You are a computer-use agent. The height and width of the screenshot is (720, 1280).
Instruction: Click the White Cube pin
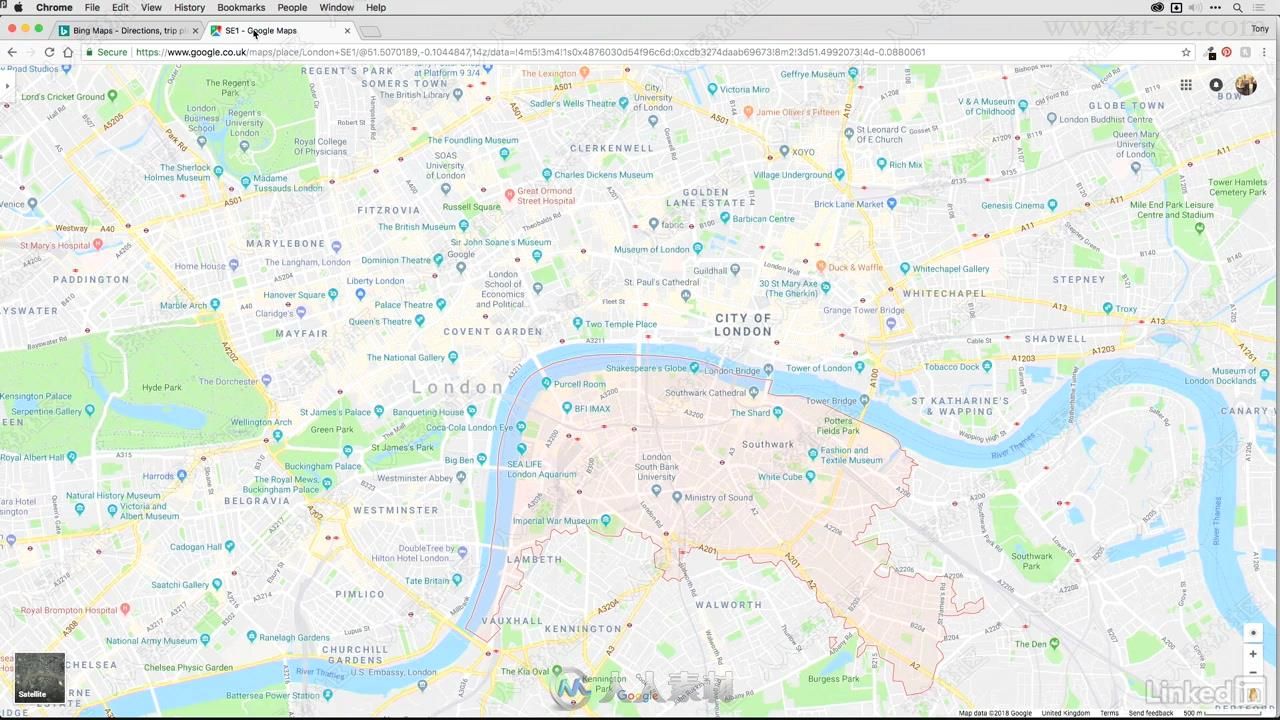click(x=811, y=477)
